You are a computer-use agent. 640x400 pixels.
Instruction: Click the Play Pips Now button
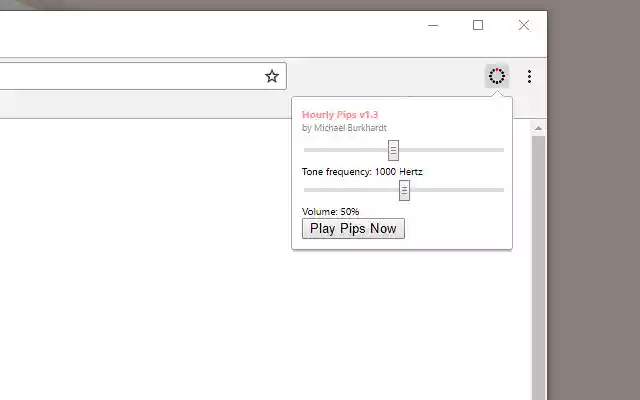click(x=353, y=229)
